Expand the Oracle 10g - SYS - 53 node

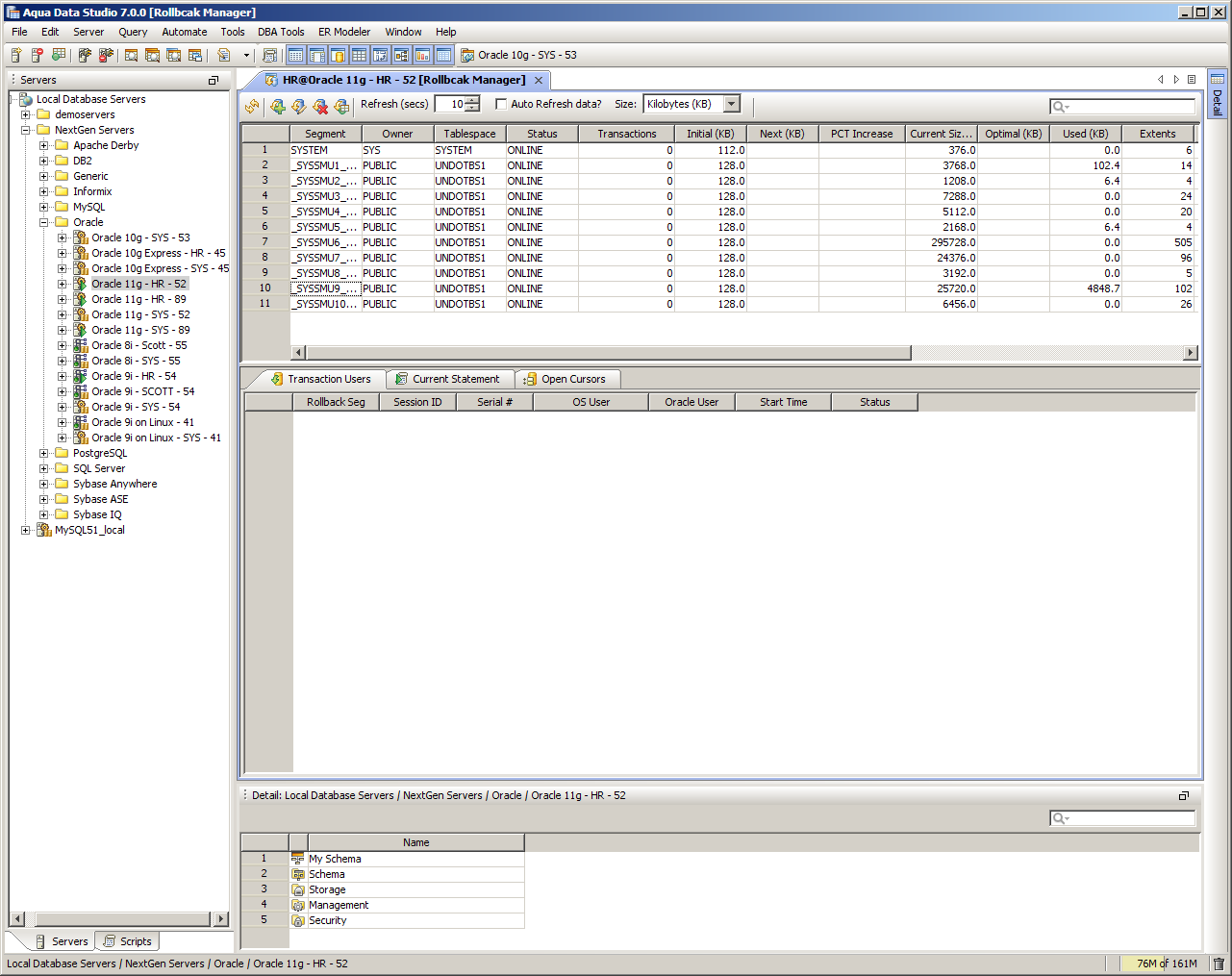click(63, 238)
